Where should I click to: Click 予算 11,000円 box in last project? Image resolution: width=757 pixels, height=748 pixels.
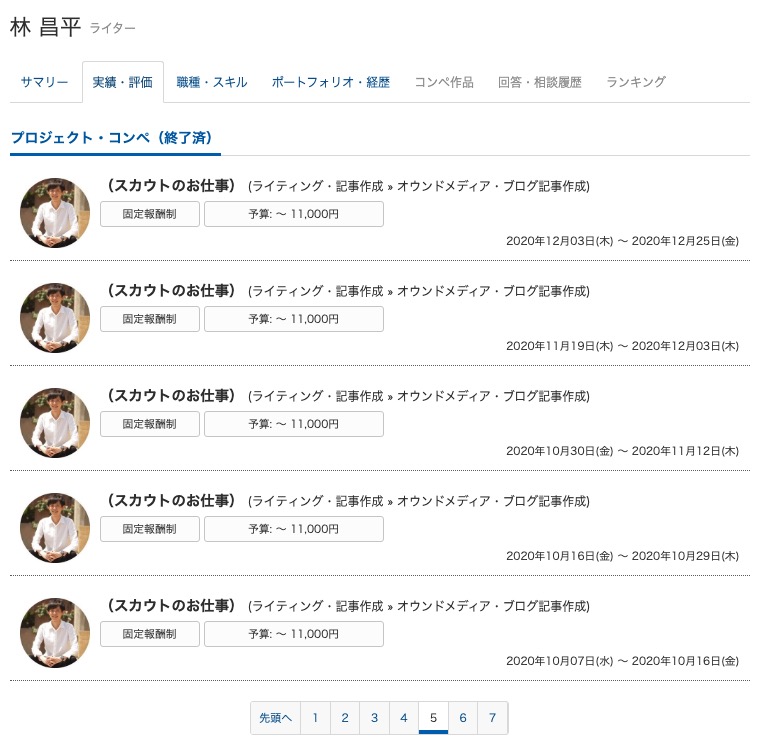(x=294, y=634)
